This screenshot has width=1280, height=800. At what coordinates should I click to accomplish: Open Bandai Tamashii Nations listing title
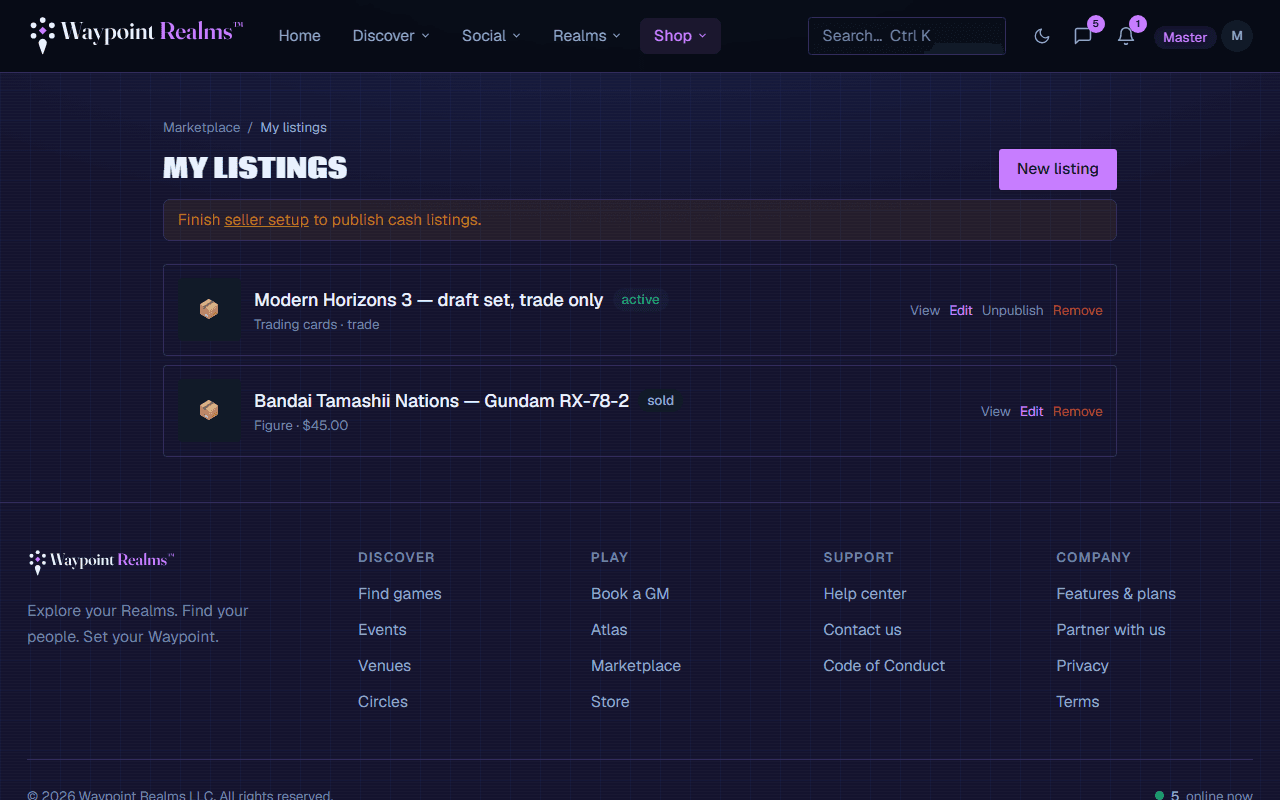442,401
